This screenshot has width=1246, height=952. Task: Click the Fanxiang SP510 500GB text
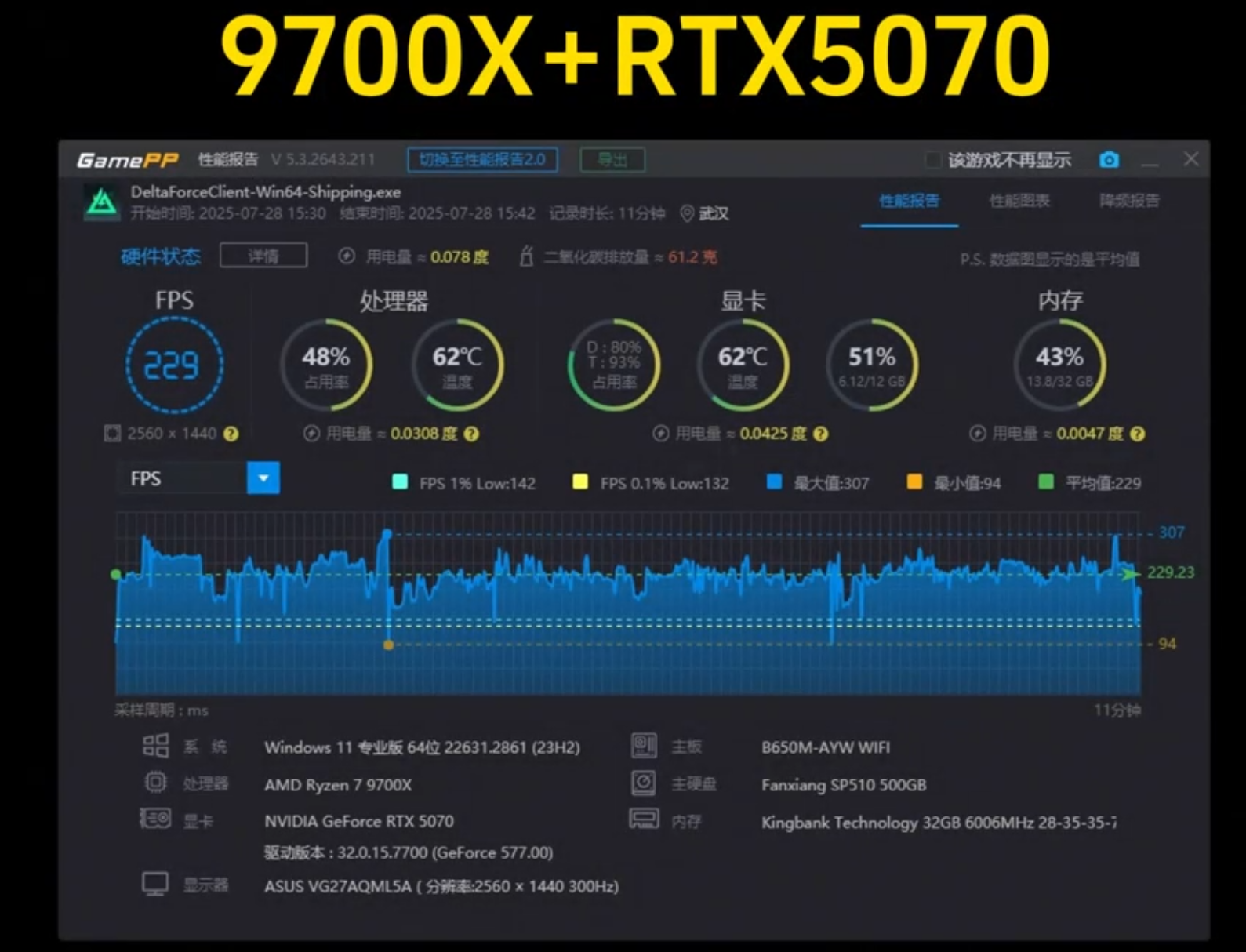point(844,785)
